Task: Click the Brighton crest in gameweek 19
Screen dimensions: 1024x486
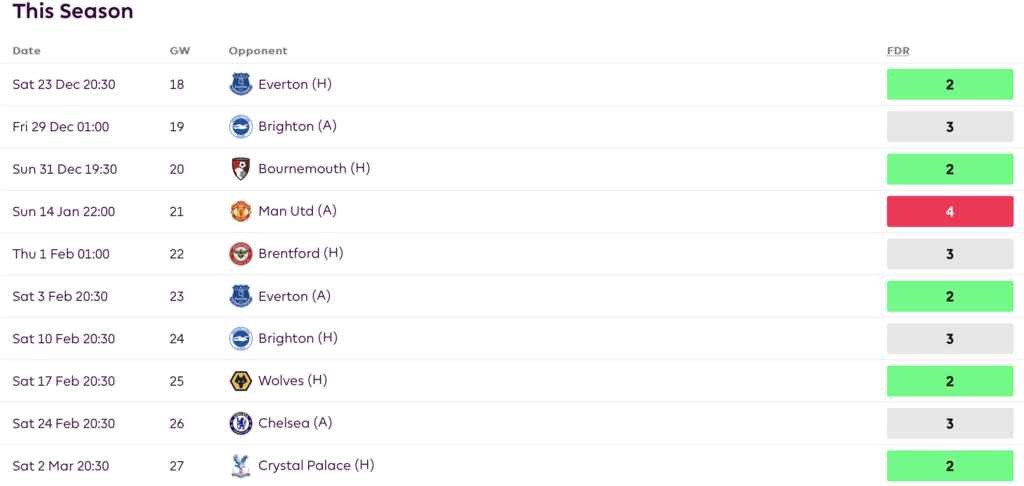Action: click(x=240, y=127)
